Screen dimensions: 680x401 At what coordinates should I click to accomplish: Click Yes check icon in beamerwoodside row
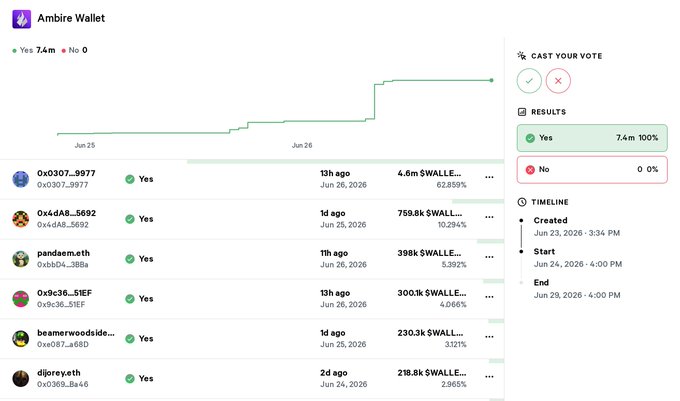pyautogui.click(x=130, y=339)
